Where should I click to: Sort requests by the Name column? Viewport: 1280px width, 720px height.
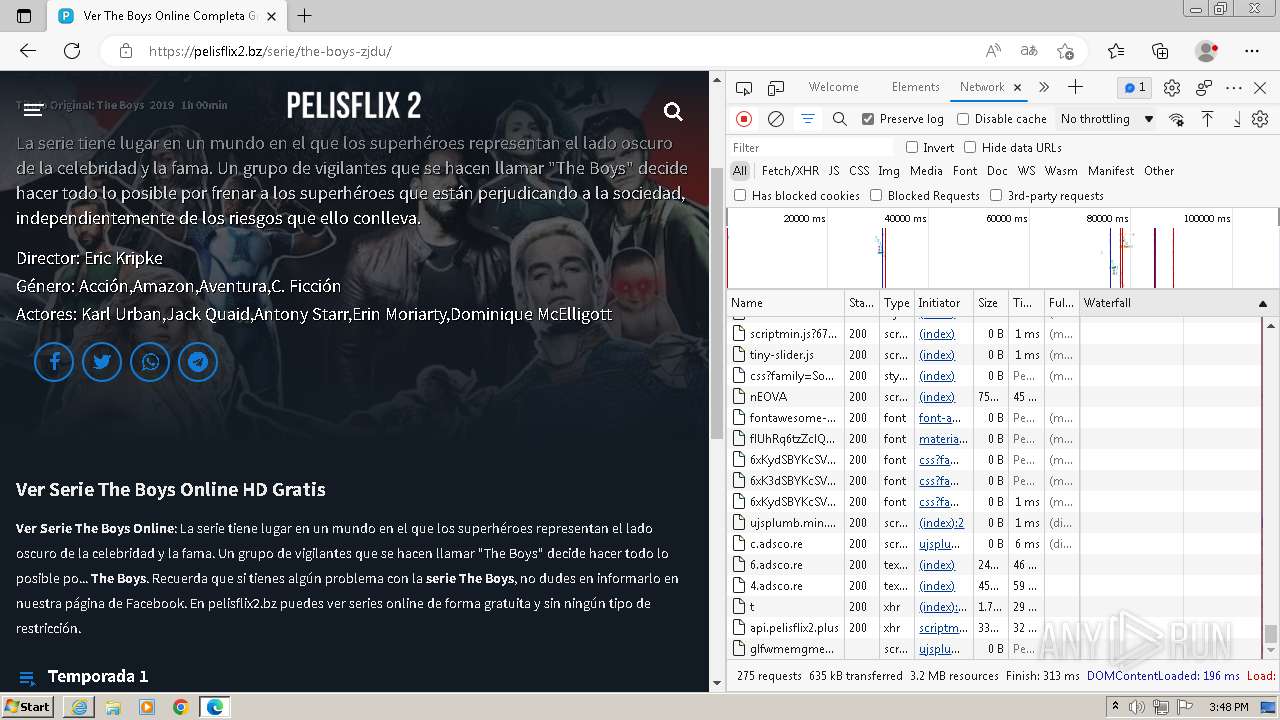(786, 303)
